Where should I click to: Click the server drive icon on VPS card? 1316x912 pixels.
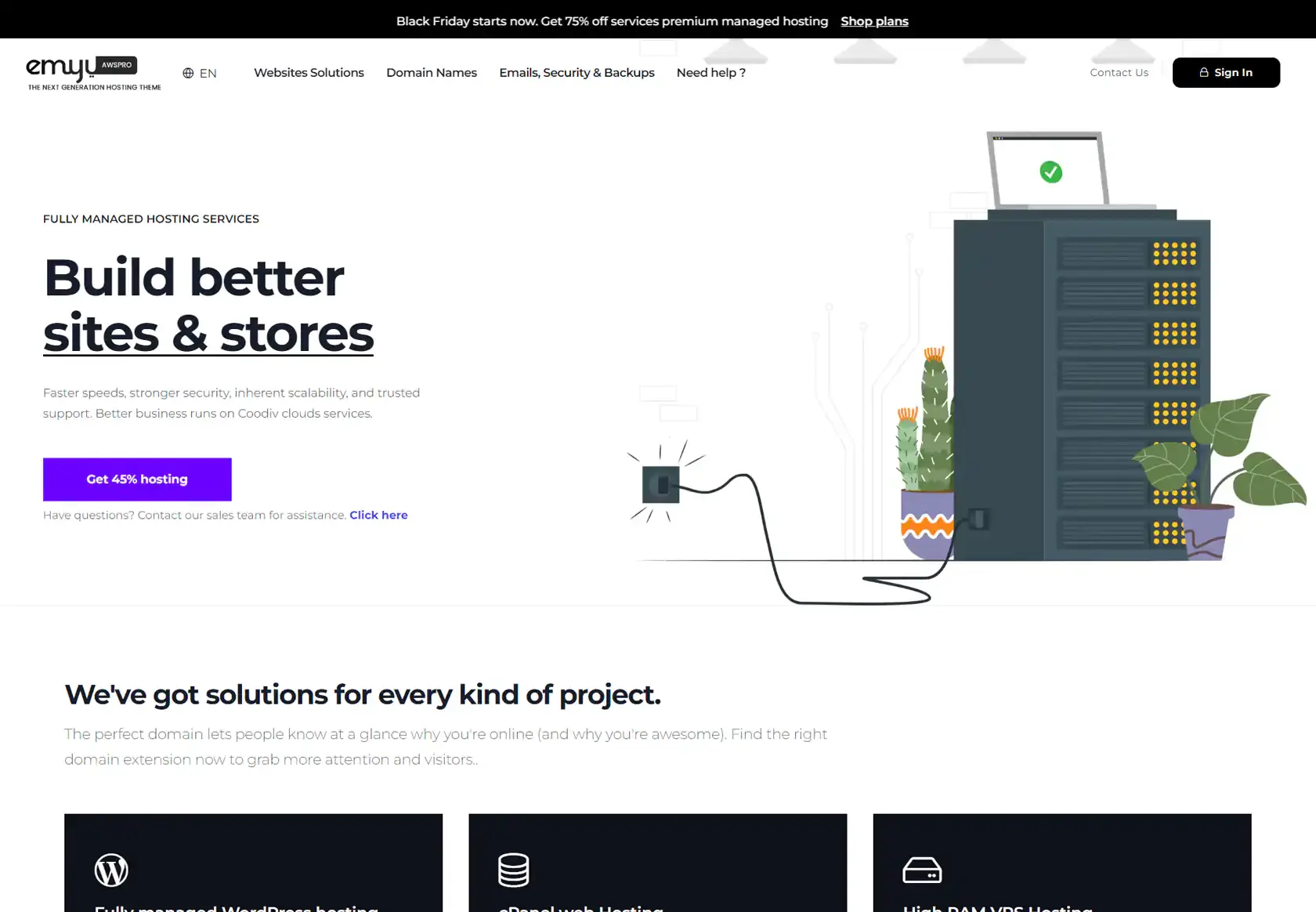tap(922, 870)
